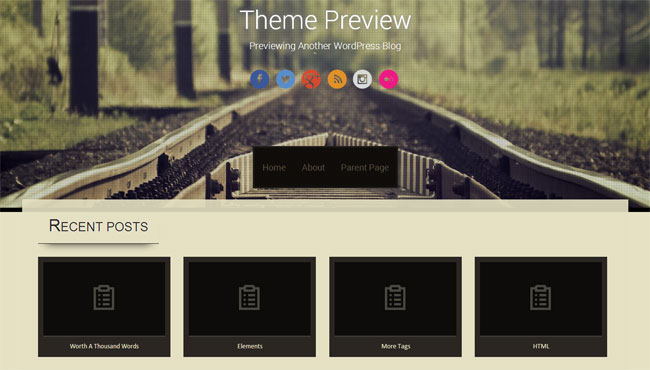Viewport: 650px width, 370px height.
Task: Click clipboard icon in Elements card
Action: (x=250, y=297)
